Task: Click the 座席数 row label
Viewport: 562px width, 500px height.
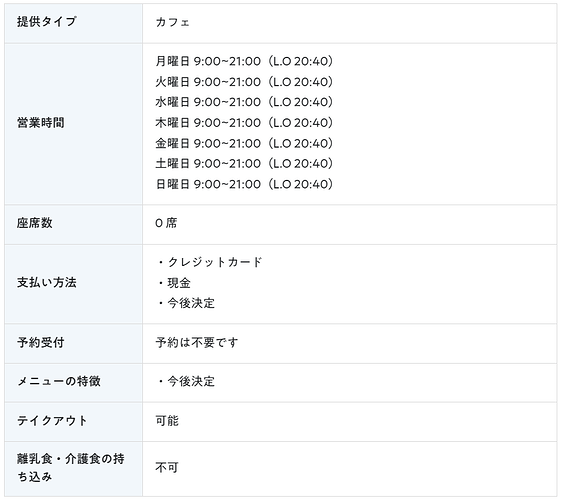Action: (x=35, y=223)
